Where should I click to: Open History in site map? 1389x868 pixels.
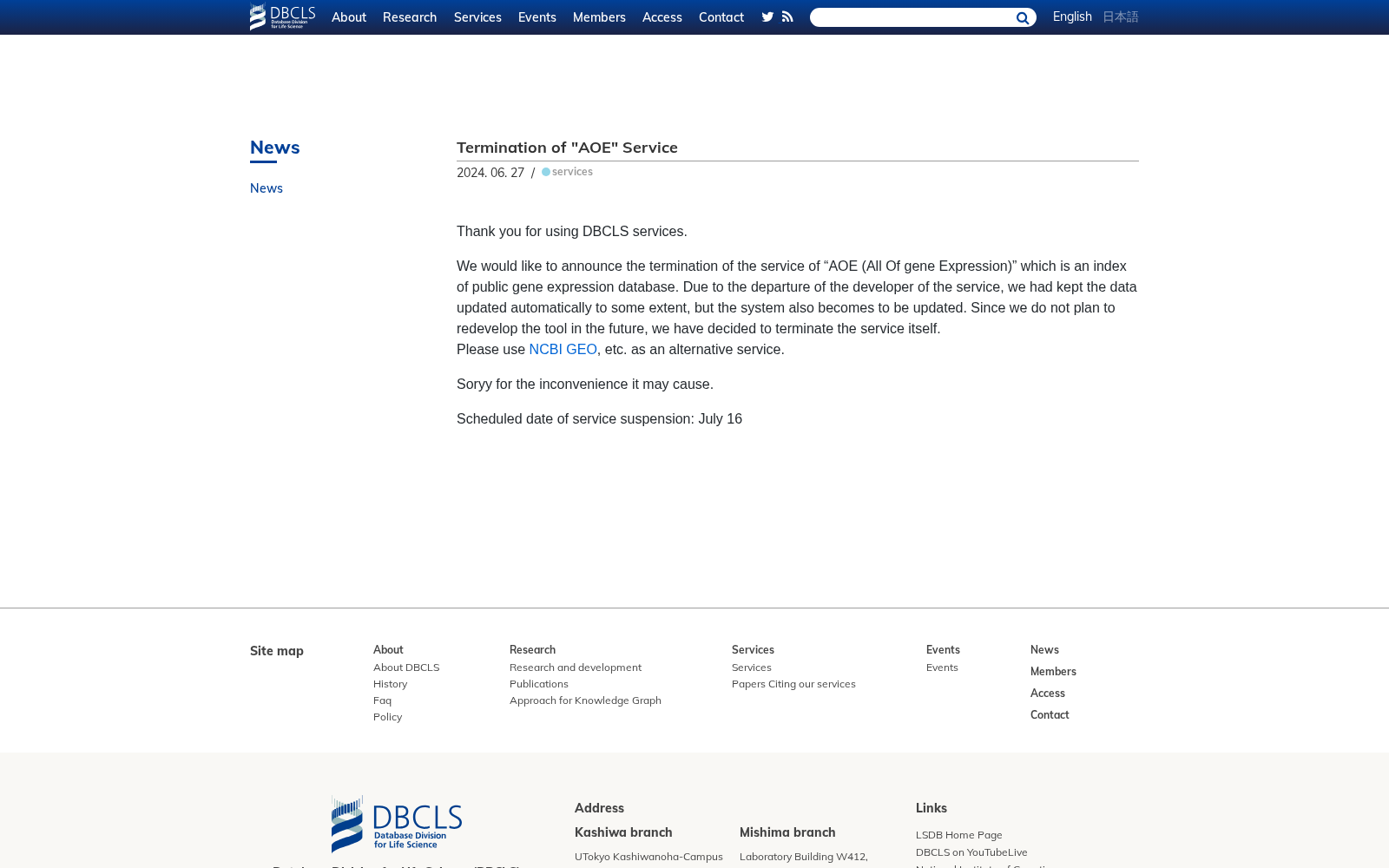[x=390, y=684]
